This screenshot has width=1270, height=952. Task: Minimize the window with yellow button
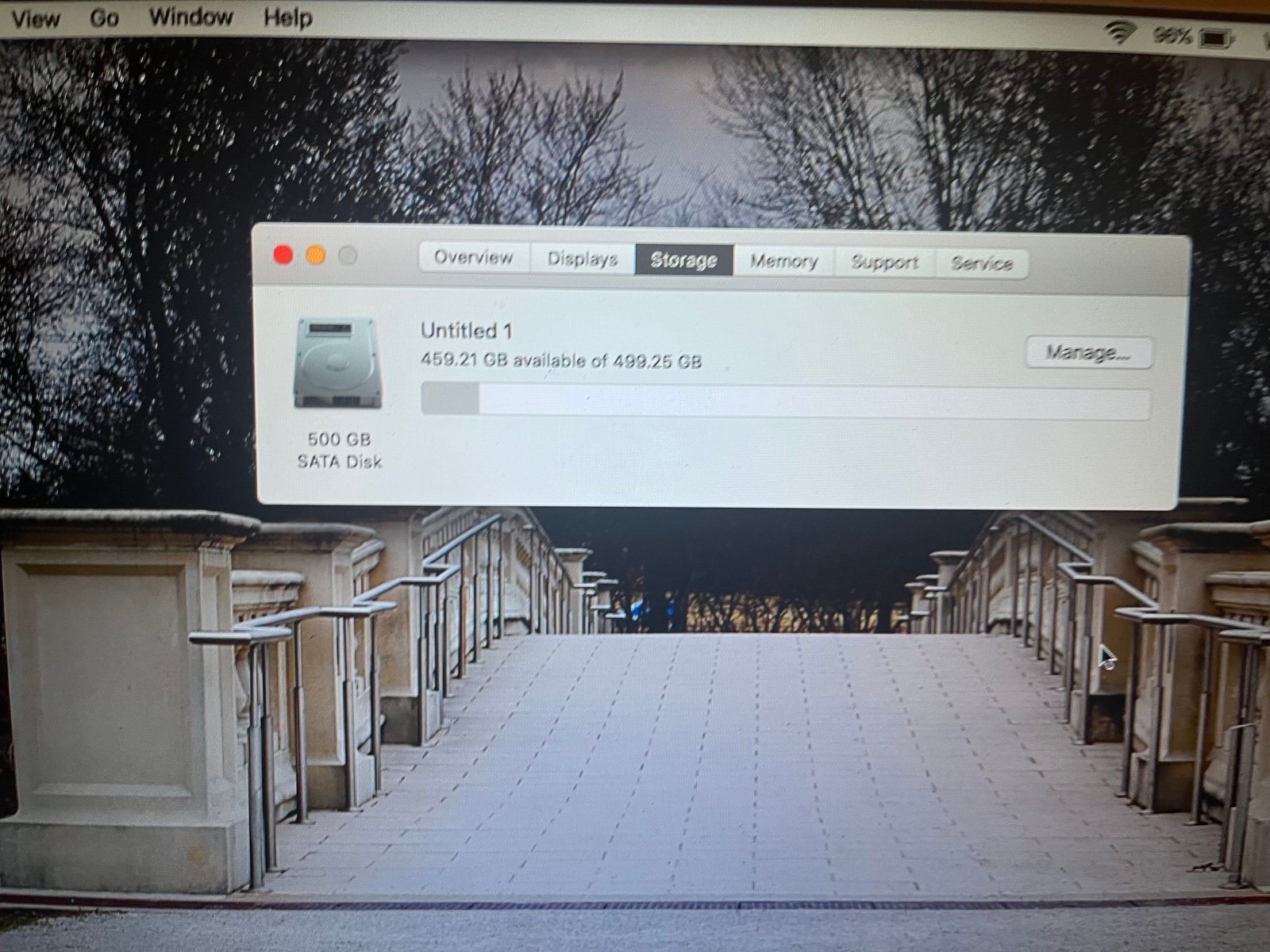(x=315, y=255)
